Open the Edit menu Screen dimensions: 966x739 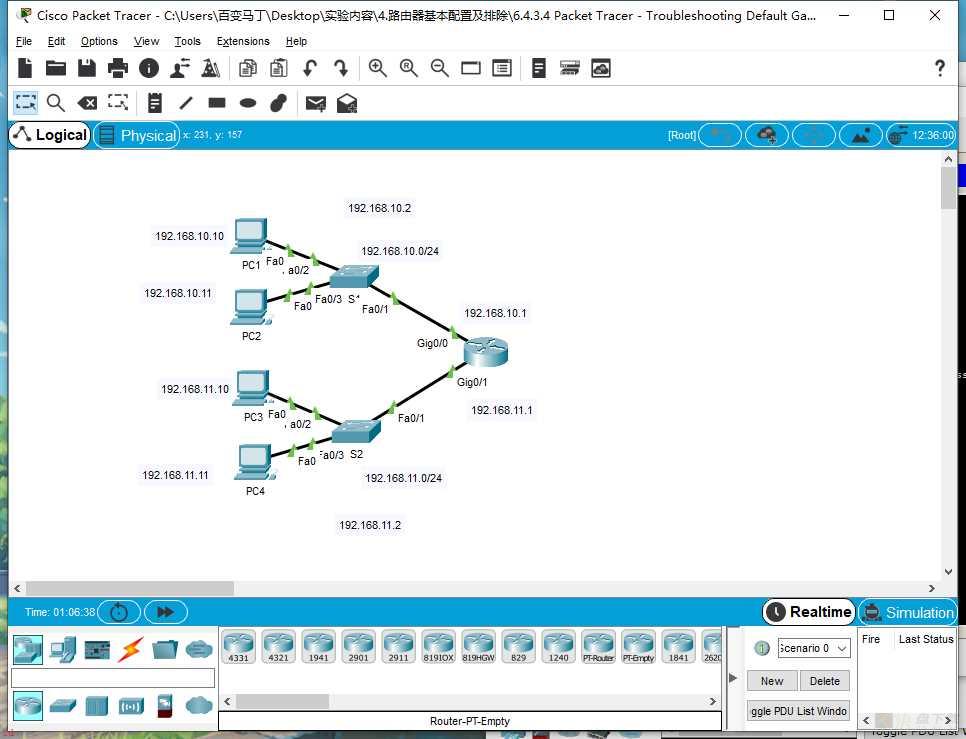pos(56,41)
